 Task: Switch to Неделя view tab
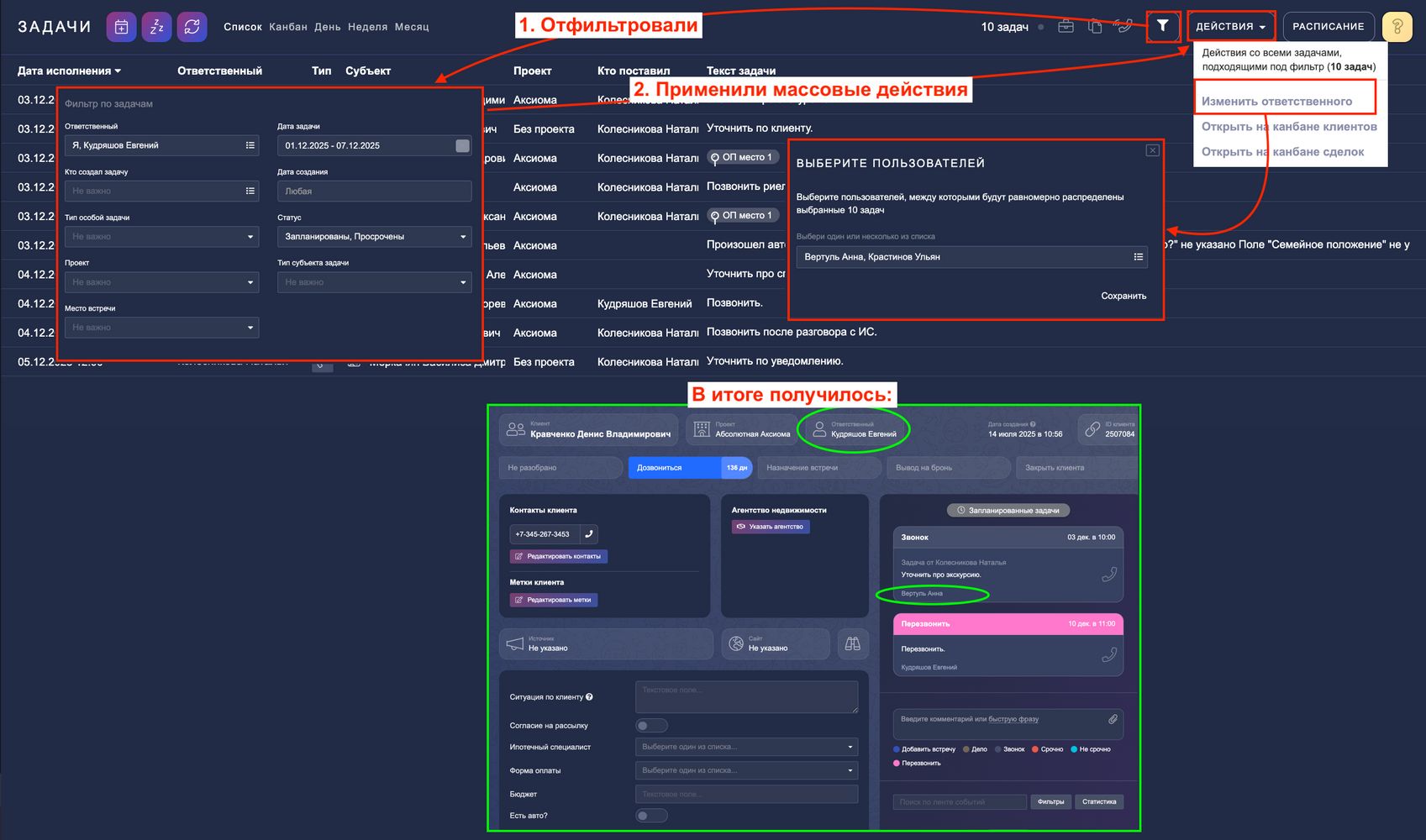tap(368, 27)
